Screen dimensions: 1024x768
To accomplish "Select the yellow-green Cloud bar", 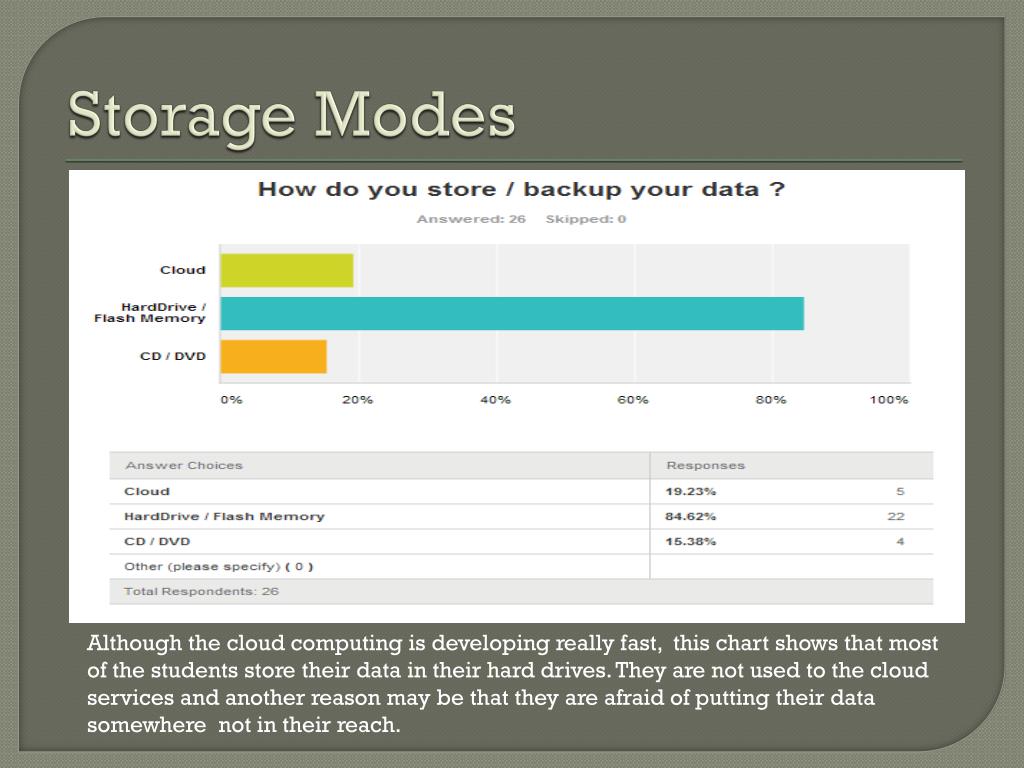I will pyautogui.click(x=287, y=270).
